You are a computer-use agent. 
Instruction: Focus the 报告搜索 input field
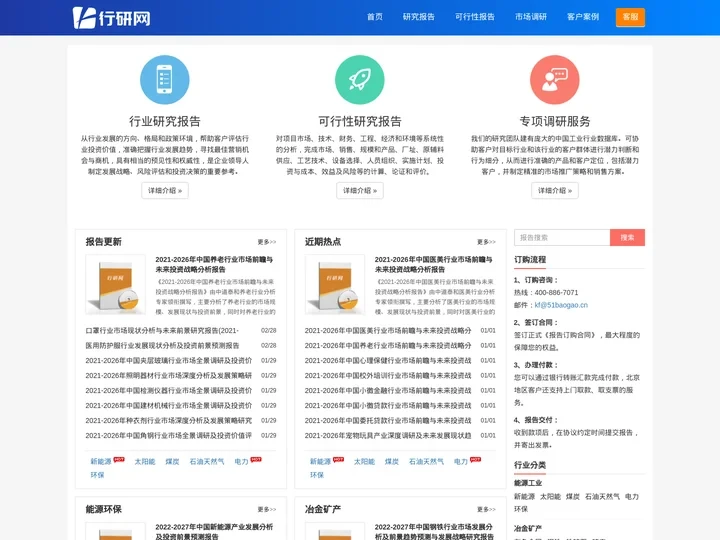[562, 237]
